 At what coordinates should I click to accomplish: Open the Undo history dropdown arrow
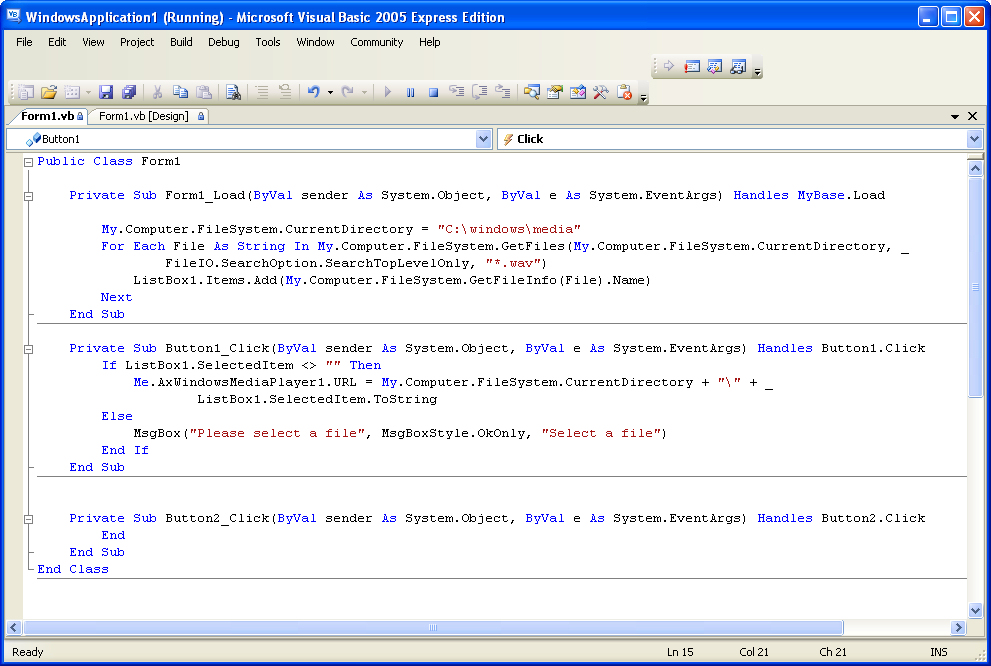point(330,92)
